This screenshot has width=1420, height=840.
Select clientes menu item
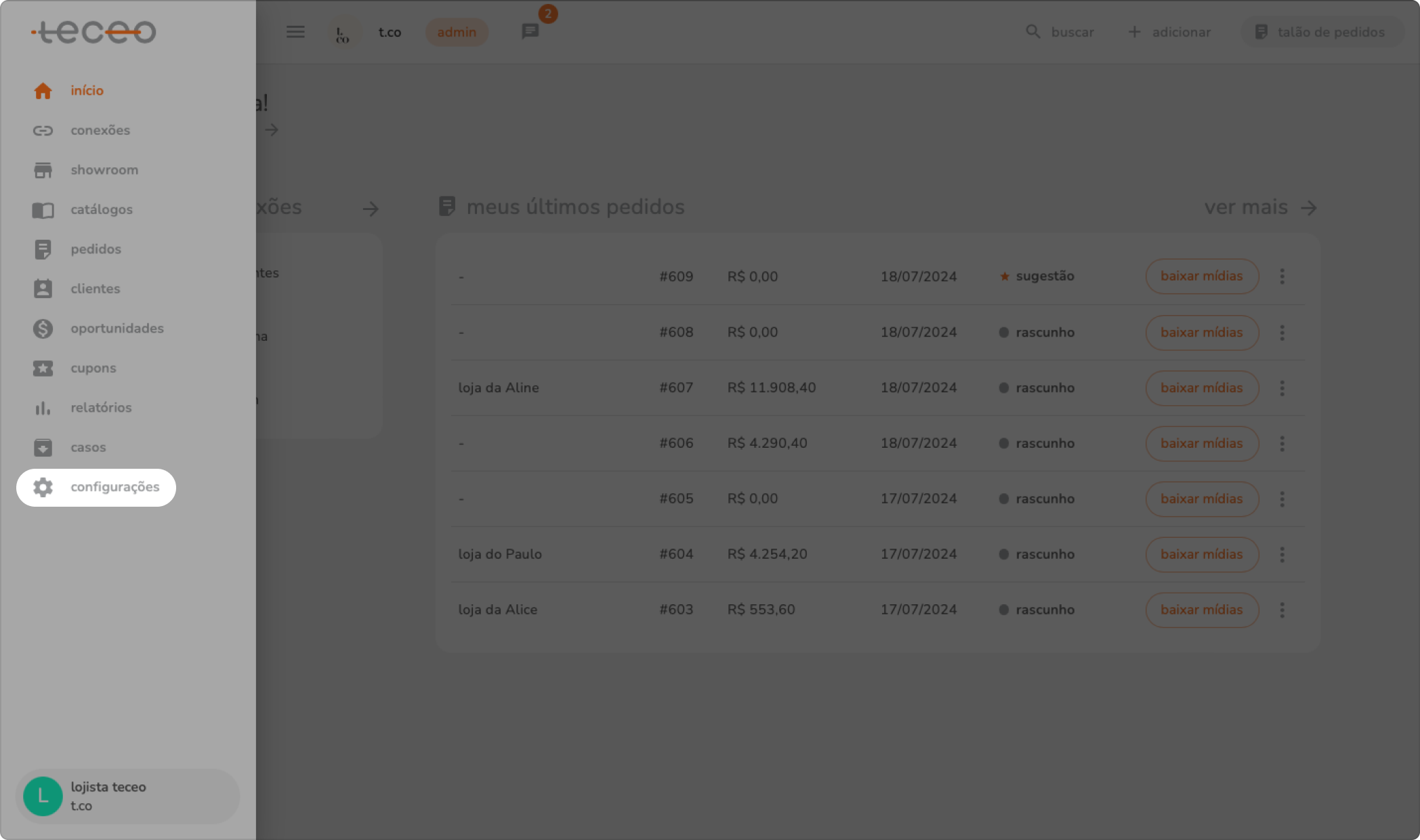pyautogui.click(x=95, y=289)
